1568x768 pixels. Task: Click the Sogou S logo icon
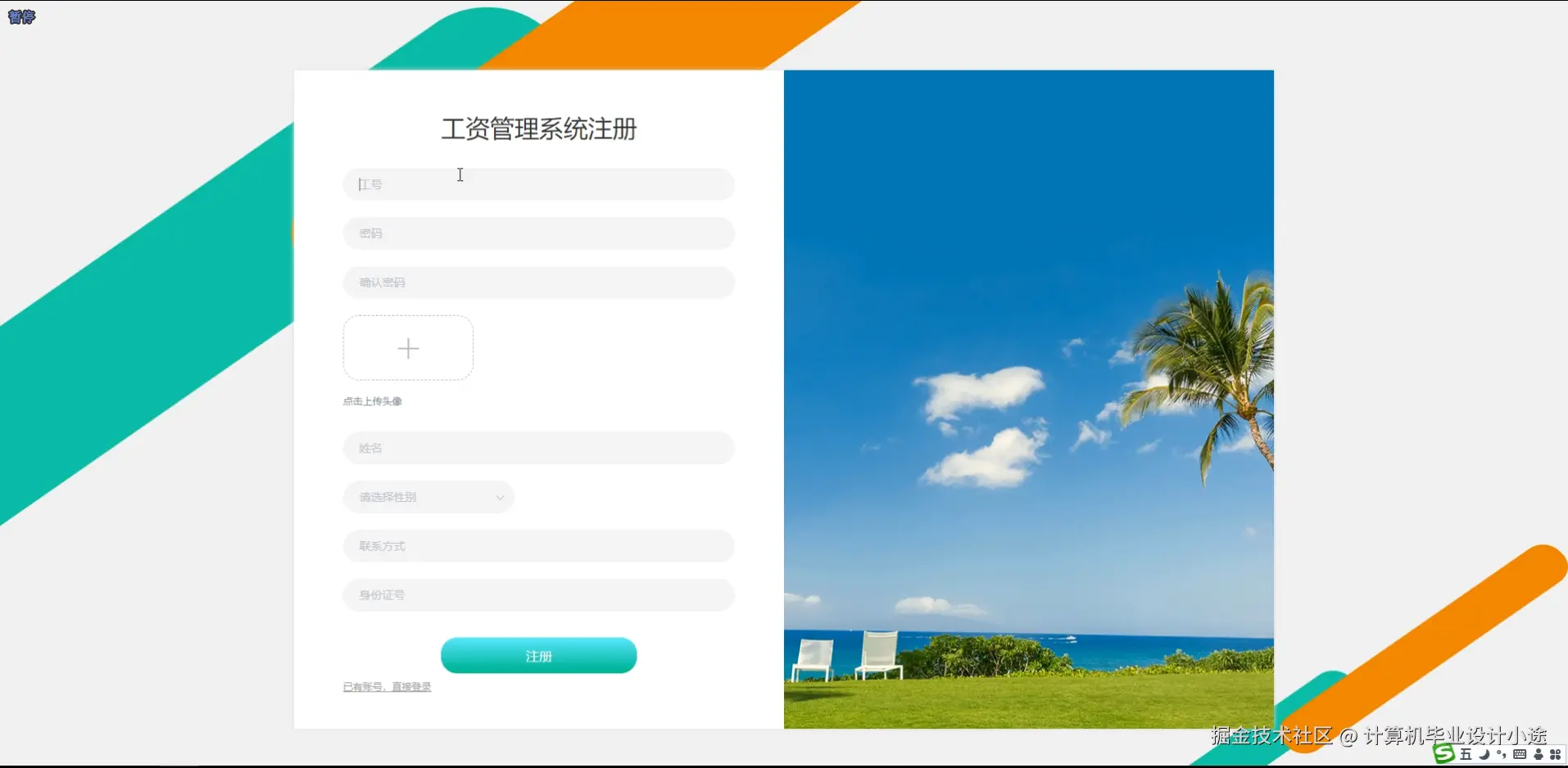click(x=1444, y=753)
